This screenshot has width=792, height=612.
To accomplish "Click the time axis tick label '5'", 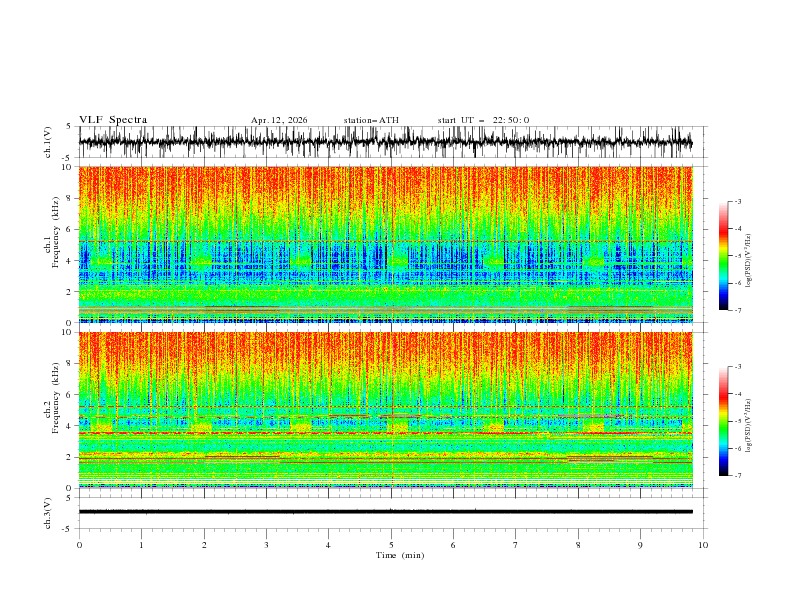I will click(391, 545).
